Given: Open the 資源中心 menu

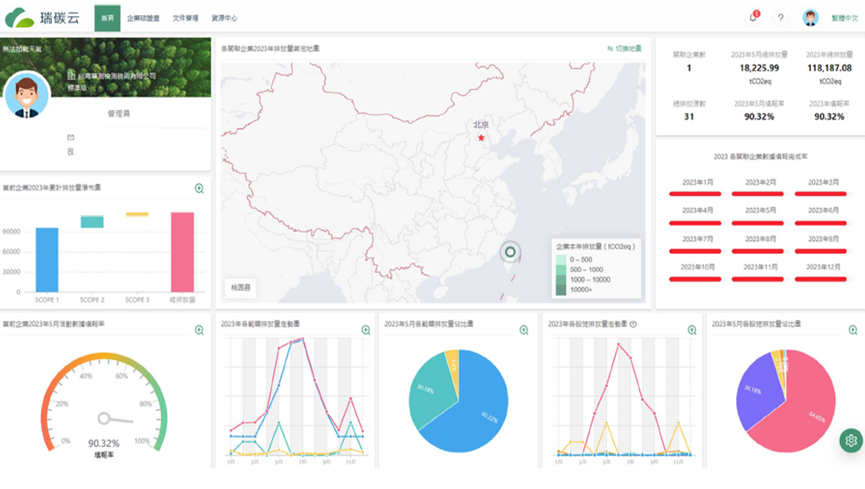Looking at the screenshot, I should coord(224,18).
